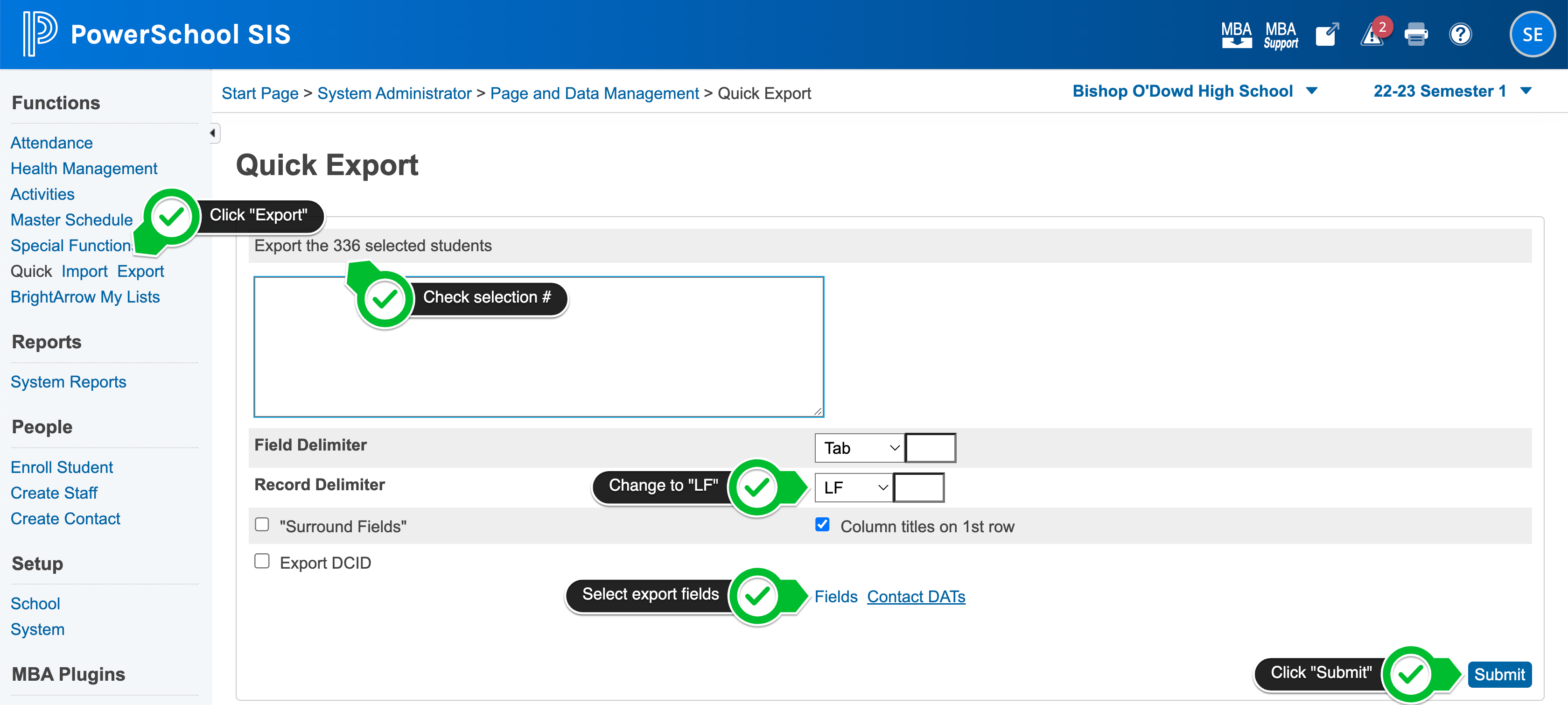Uncheck Column titles on 1st row
The image size is (1568, 705).
[x=822, y=525]
